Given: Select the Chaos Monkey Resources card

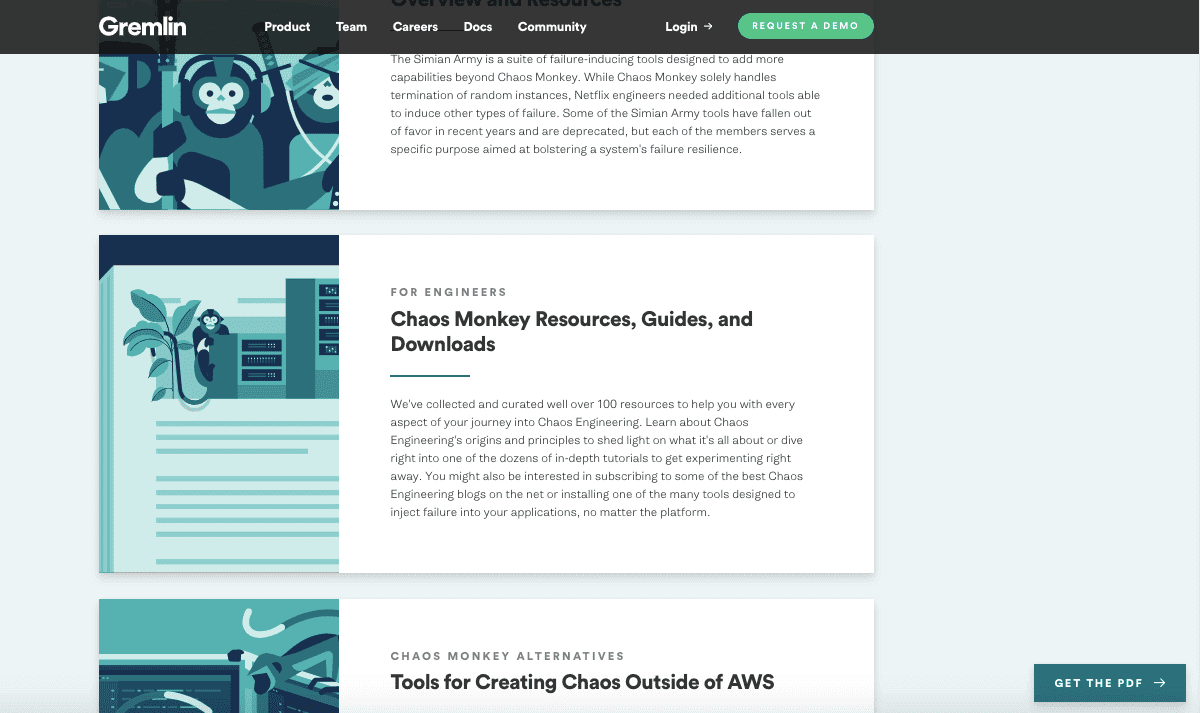Looking at the screenshot, I should click(x=607, y=404).
